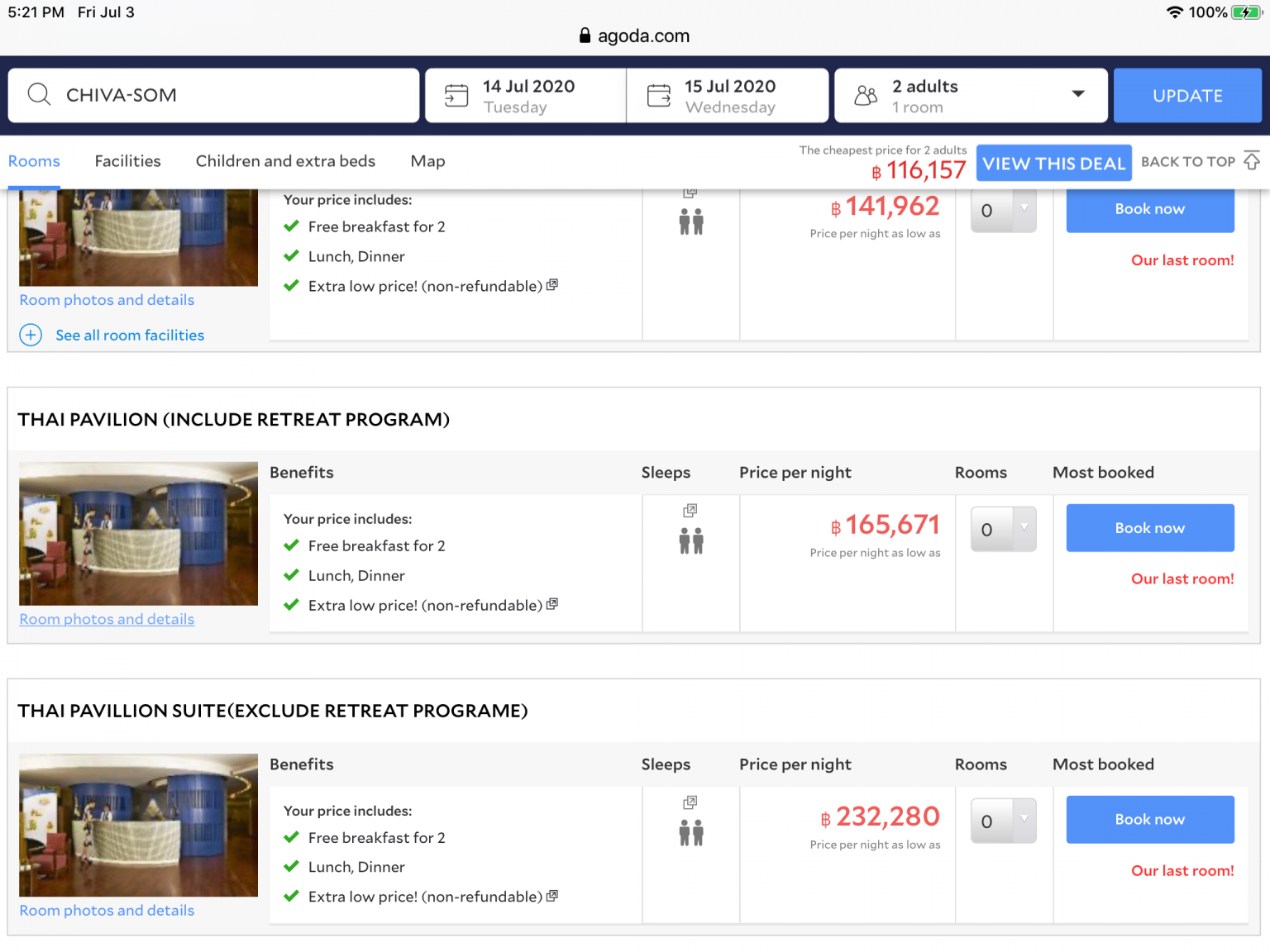Viewport: 1270px width, 952px height.
Task: Click BACK TO TOP link
Action: (1188, 161)
